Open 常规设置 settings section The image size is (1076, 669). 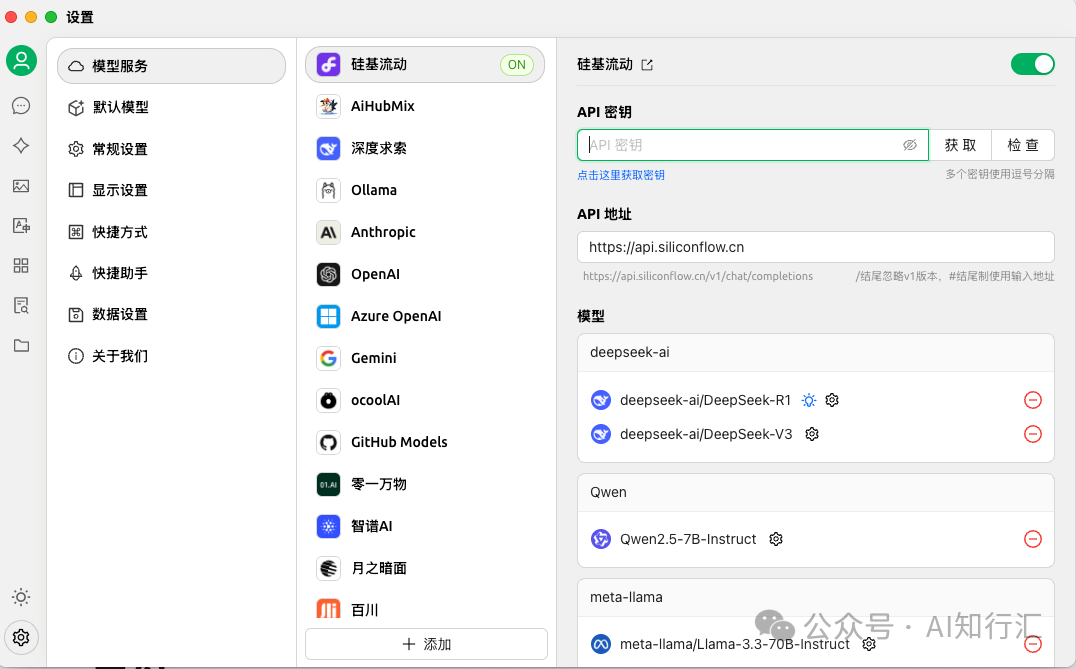tap(172, 149)
